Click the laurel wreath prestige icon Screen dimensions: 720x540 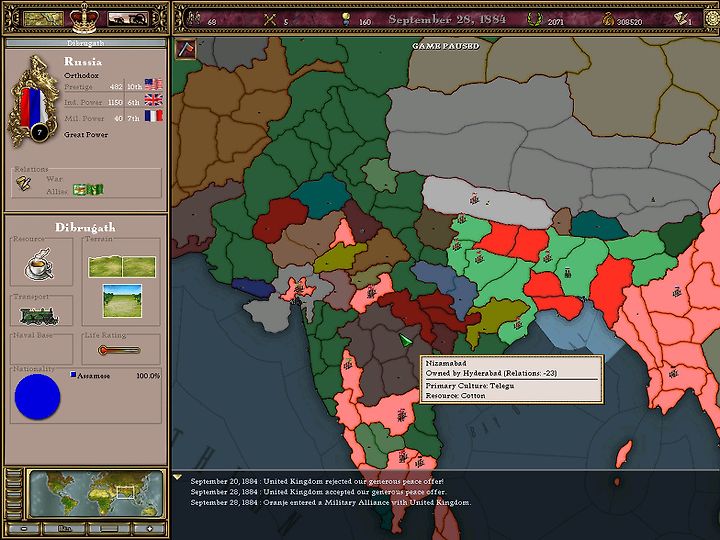tap(534, 19)
